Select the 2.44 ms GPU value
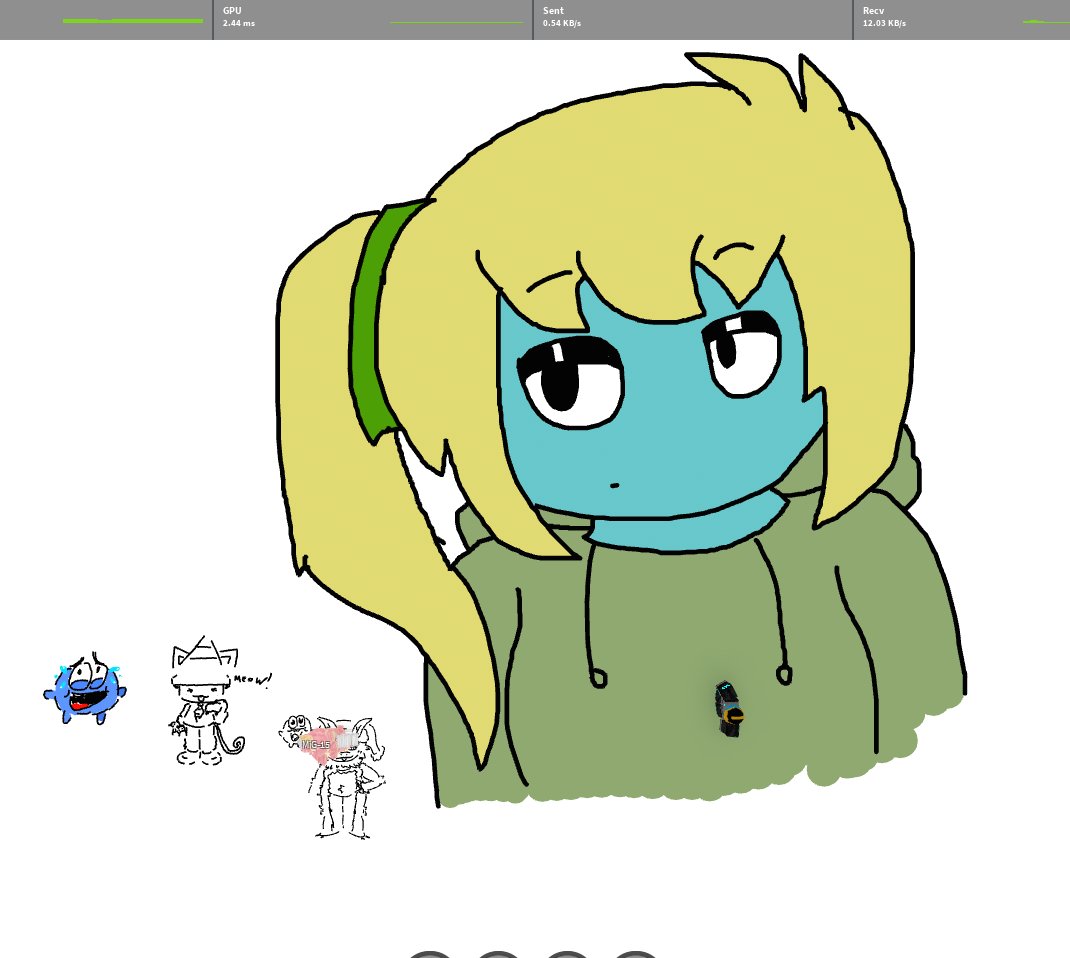Image resolution: width=1070 pixels, height=958 pixels. coord(239,23)
